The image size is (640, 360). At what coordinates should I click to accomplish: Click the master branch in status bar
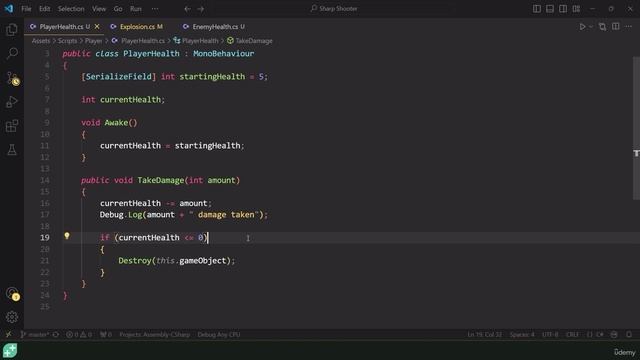[34, 334]
